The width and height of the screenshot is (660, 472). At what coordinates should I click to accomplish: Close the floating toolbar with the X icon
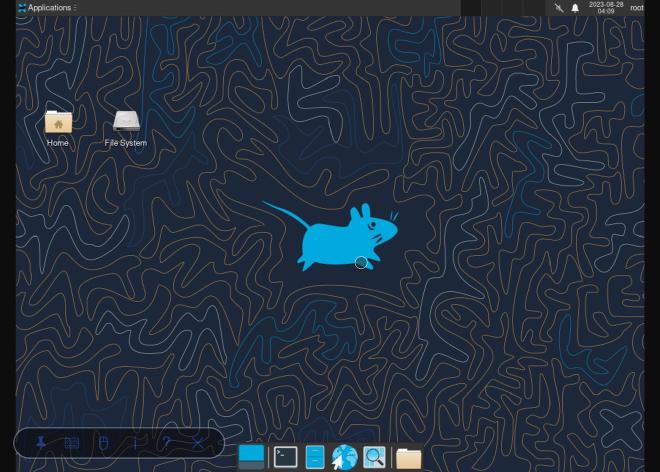coord(198,443)
